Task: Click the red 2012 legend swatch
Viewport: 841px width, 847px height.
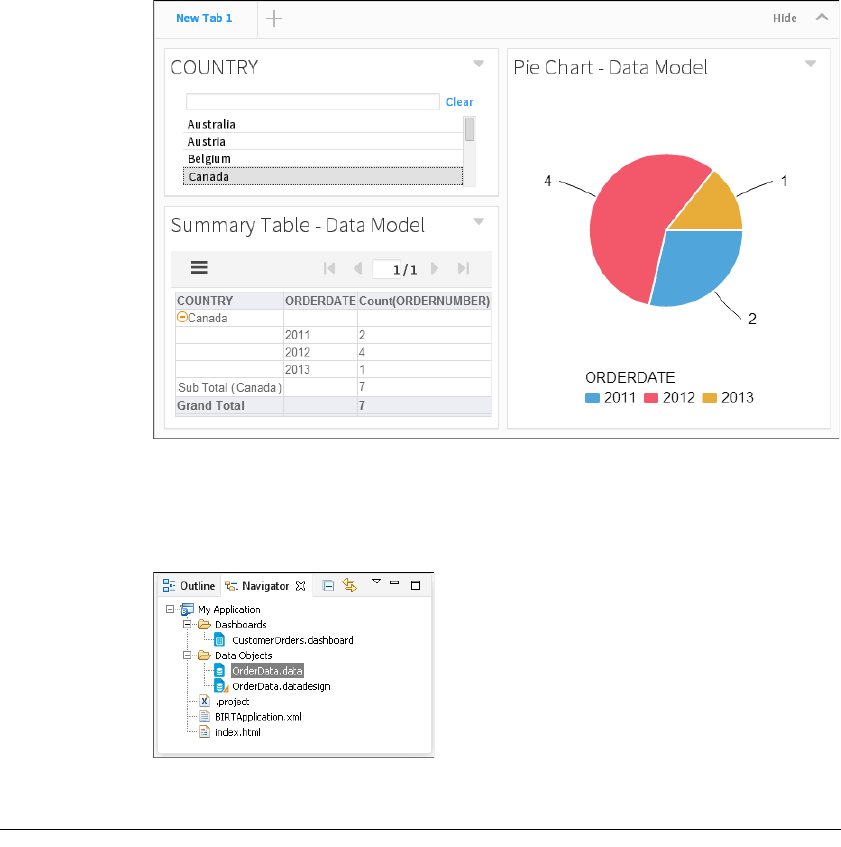Action: [x=651, y=398]
